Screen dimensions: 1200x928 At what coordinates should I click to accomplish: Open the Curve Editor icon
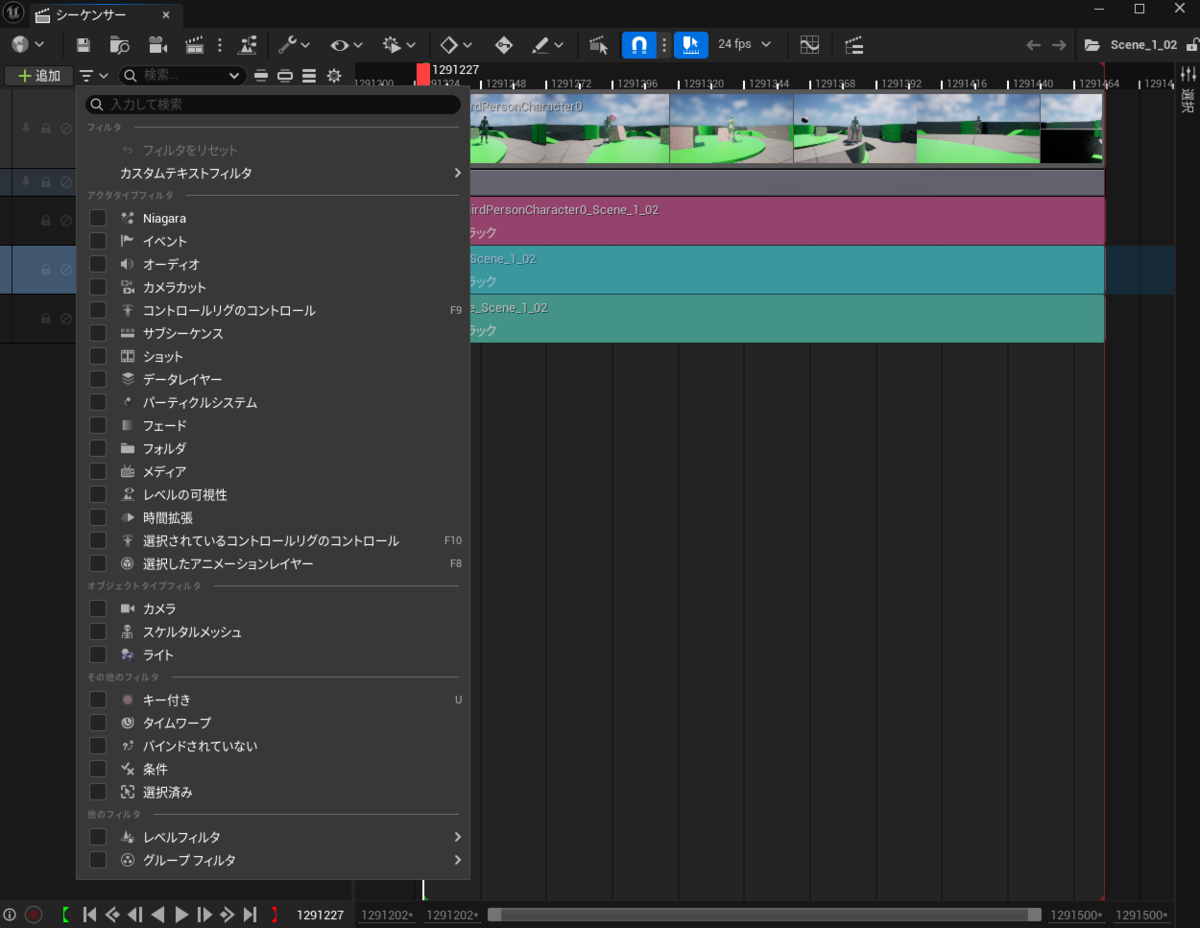coord(810,45)
